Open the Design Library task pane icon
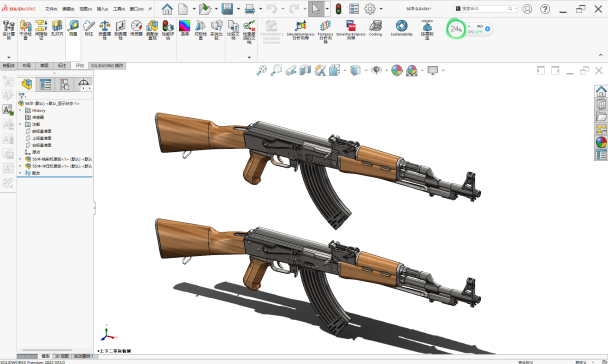The height and width of the screenshot is (364, 608). 601,104
